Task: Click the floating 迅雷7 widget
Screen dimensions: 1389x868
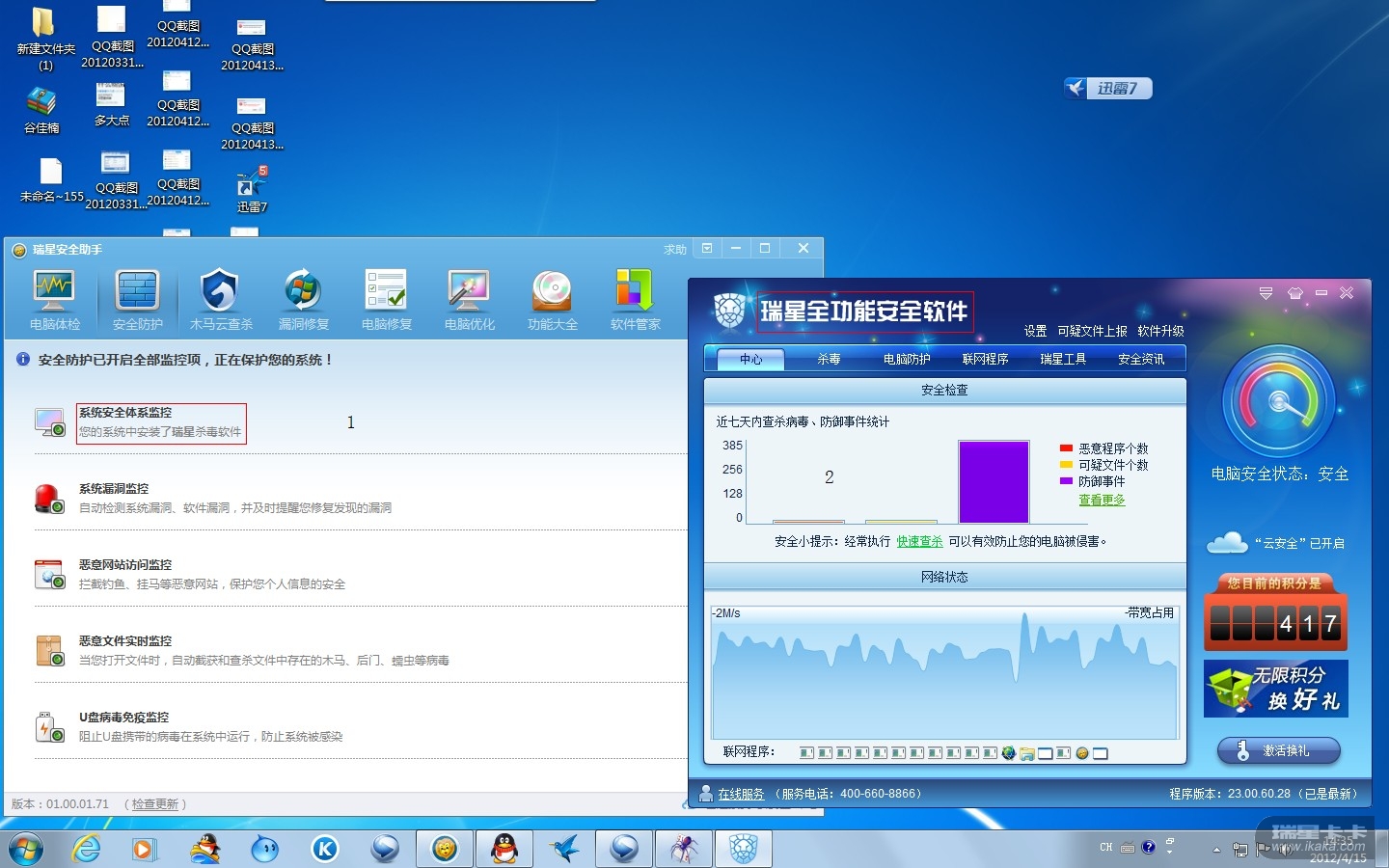Action: coord(1107,89)
